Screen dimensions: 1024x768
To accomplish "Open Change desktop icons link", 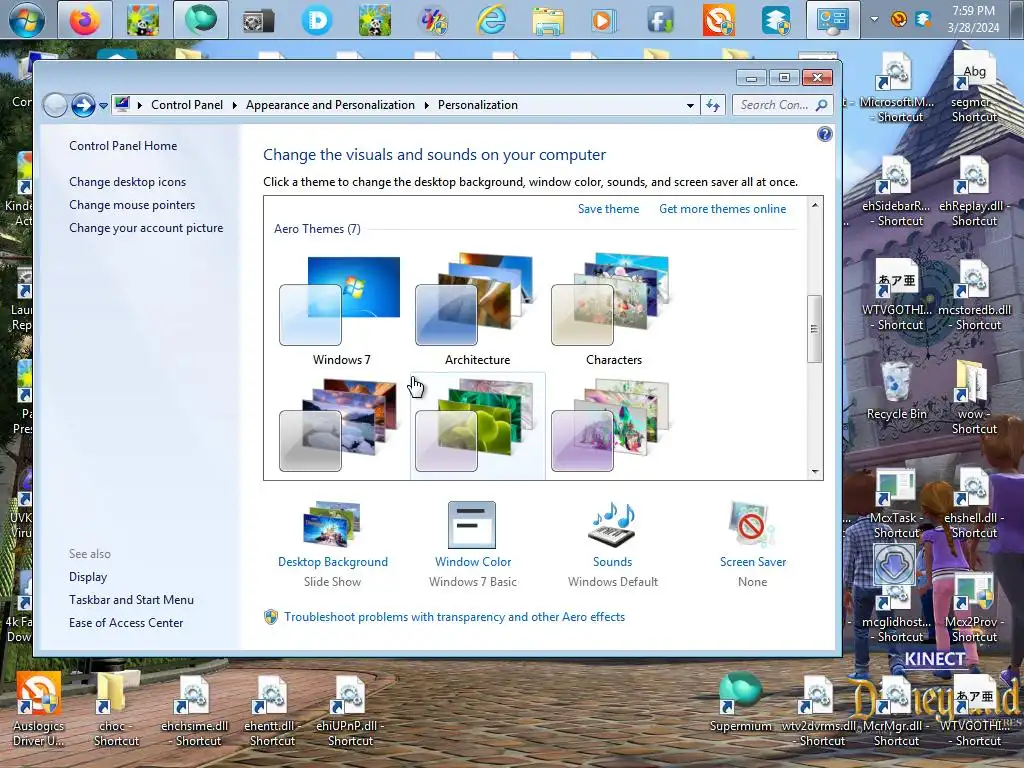I will pyautogui.click(x=127, y=182).
